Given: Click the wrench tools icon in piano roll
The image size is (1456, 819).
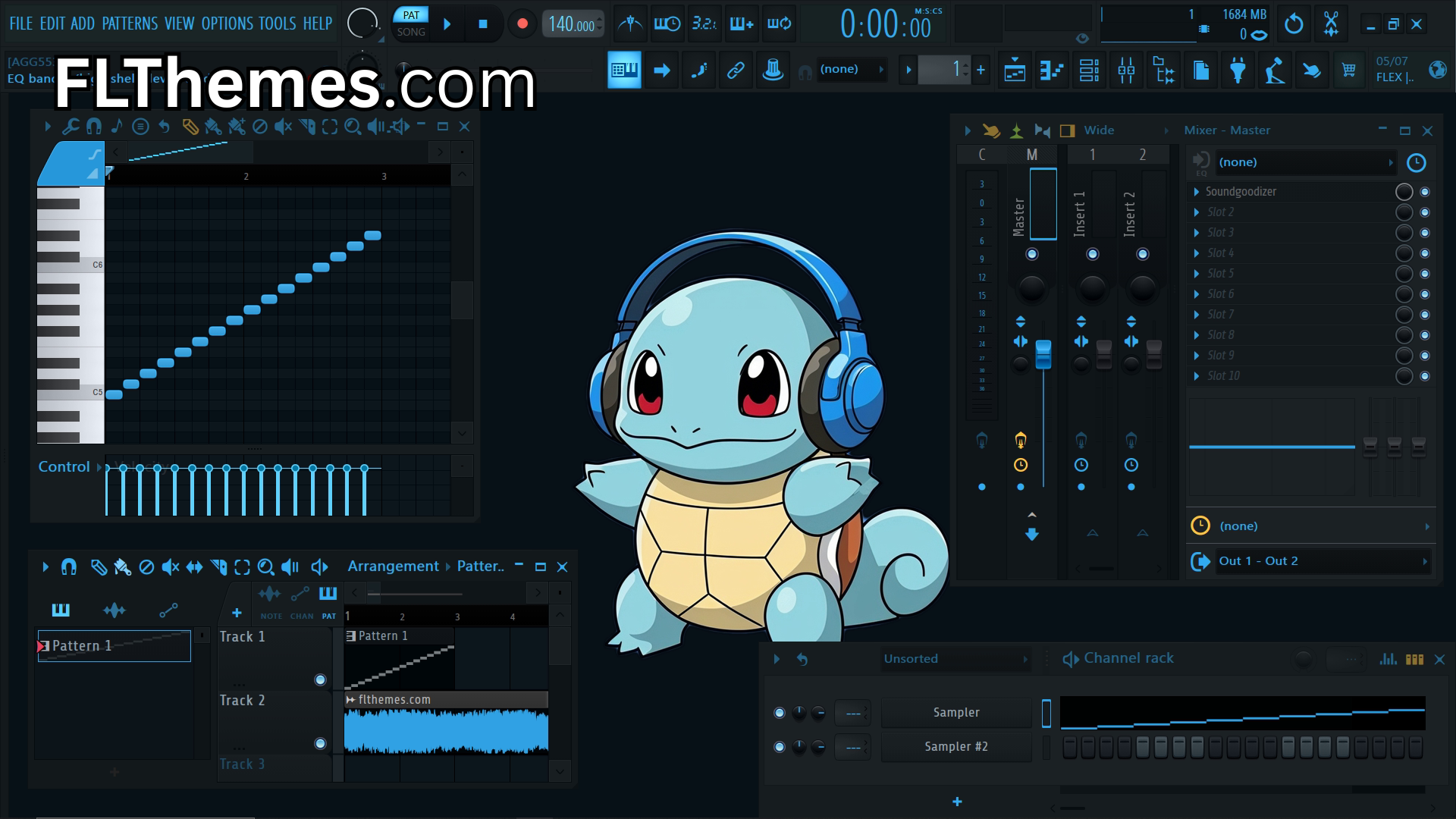Looking at the screenshot, I should pyautogui.click(x=71, y=127).
